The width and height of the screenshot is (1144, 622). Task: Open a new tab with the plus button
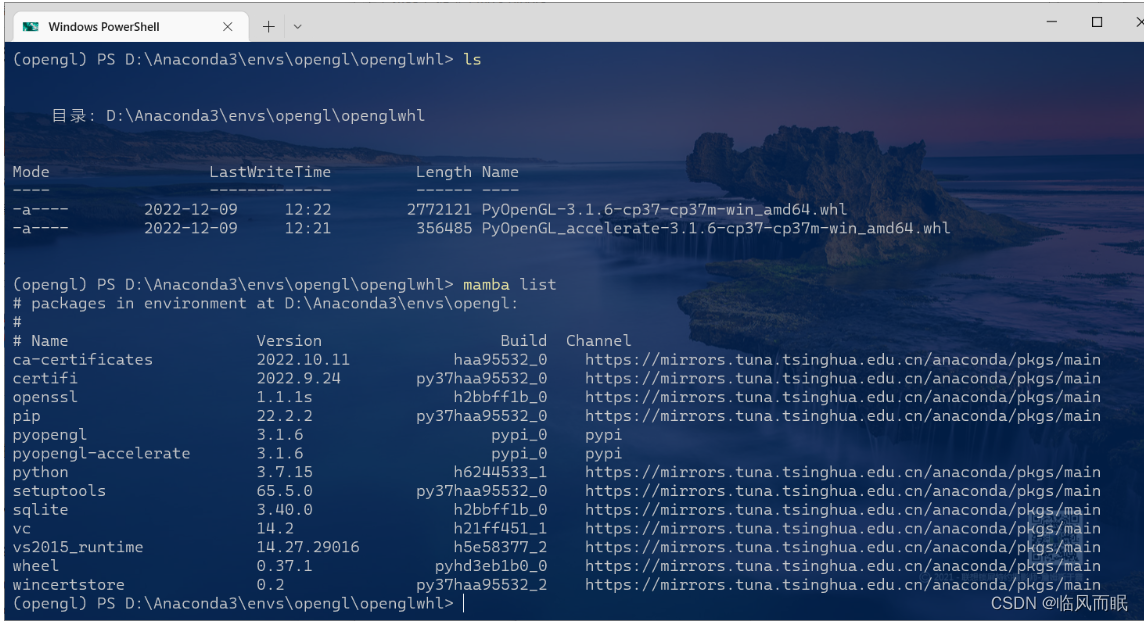268,27
